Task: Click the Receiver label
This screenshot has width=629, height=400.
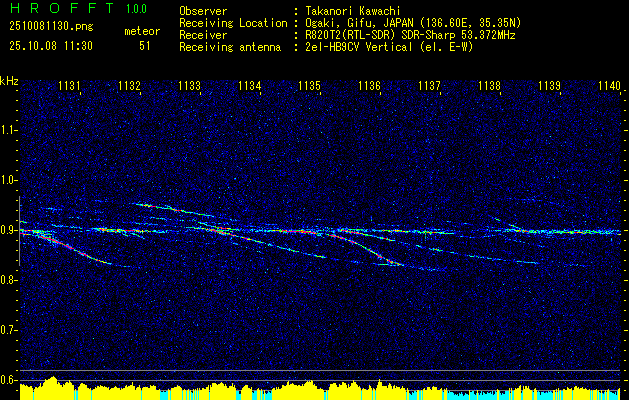Action: click(x=203, y=35)
